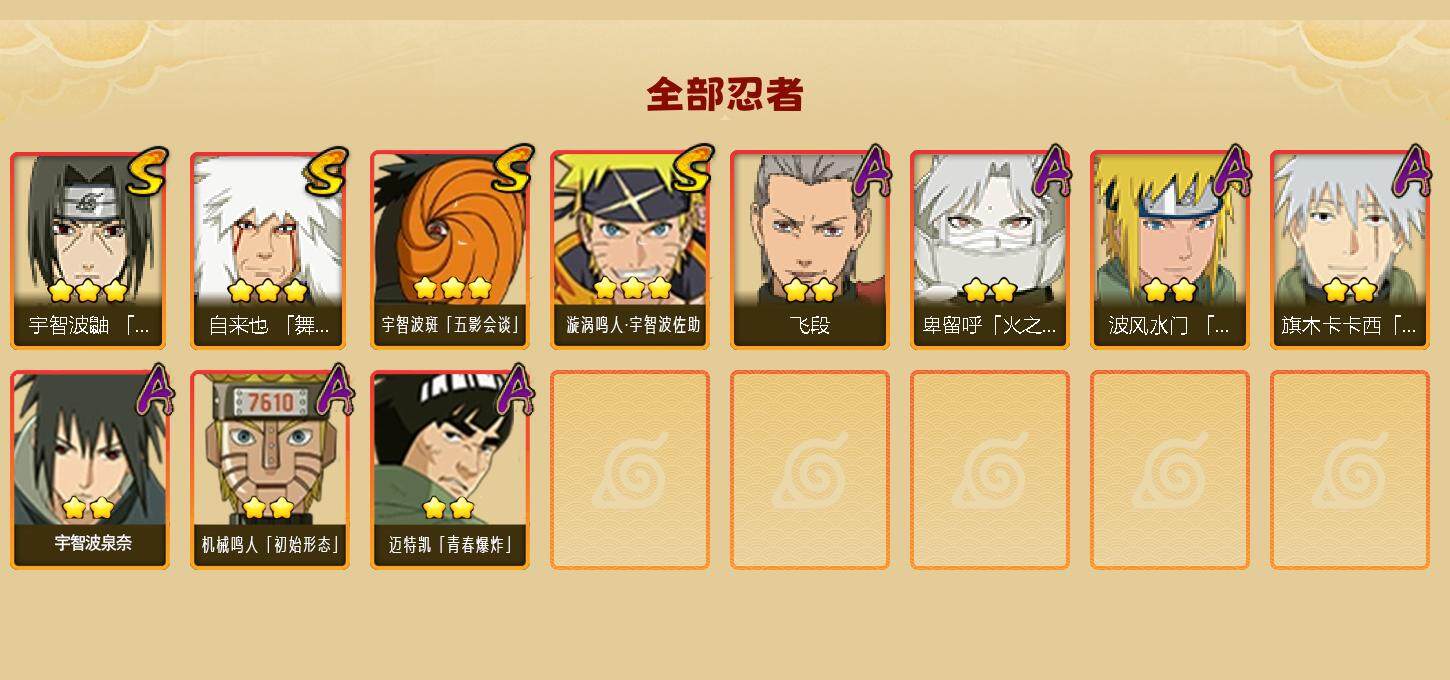Screen dimensions: 1450x680
Task: Pick 迈特凯「青春爆炸」 card
Action: 450,470
